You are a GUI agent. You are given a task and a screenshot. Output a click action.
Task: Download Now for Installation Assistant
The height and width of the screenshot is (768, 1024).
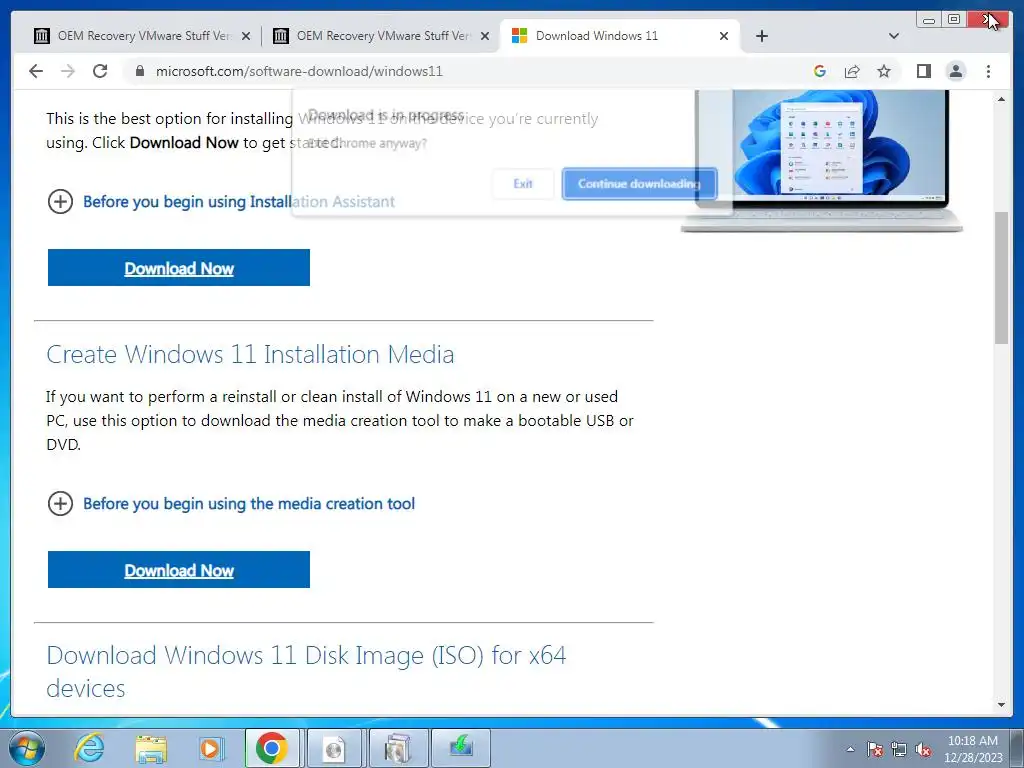click(x=179, y=268)
